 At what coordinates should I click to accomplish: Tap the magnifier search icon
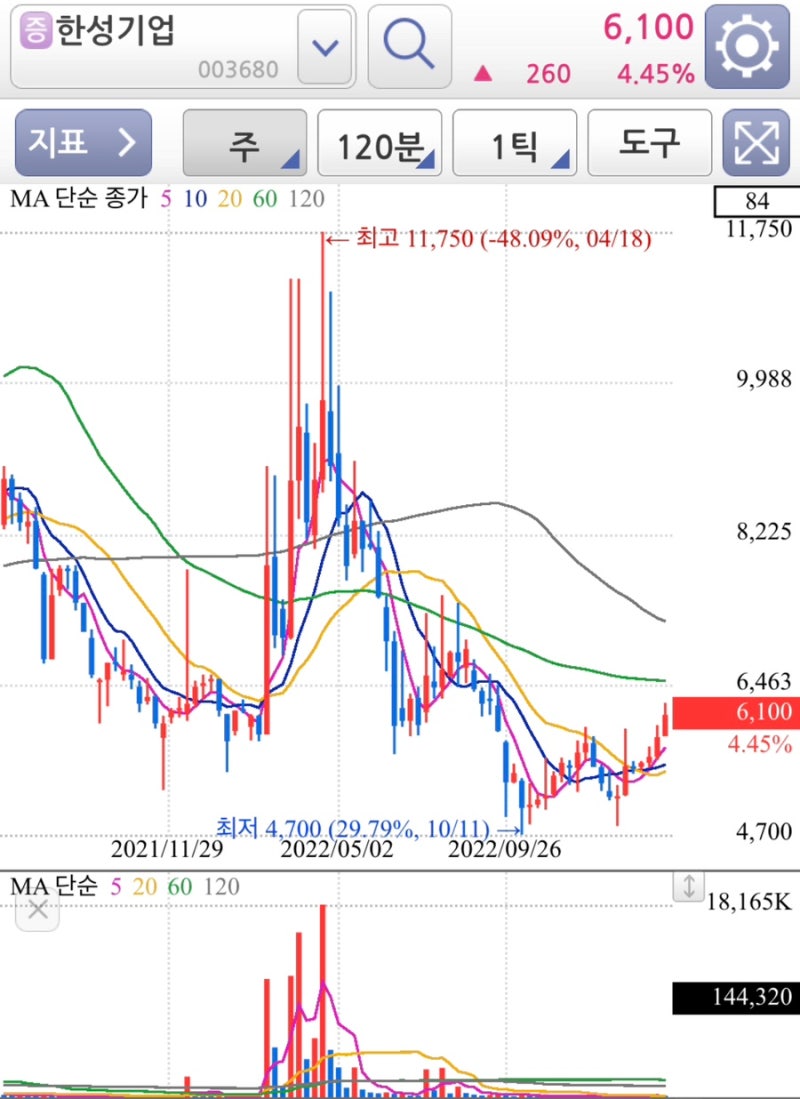[x=409, y=46]
